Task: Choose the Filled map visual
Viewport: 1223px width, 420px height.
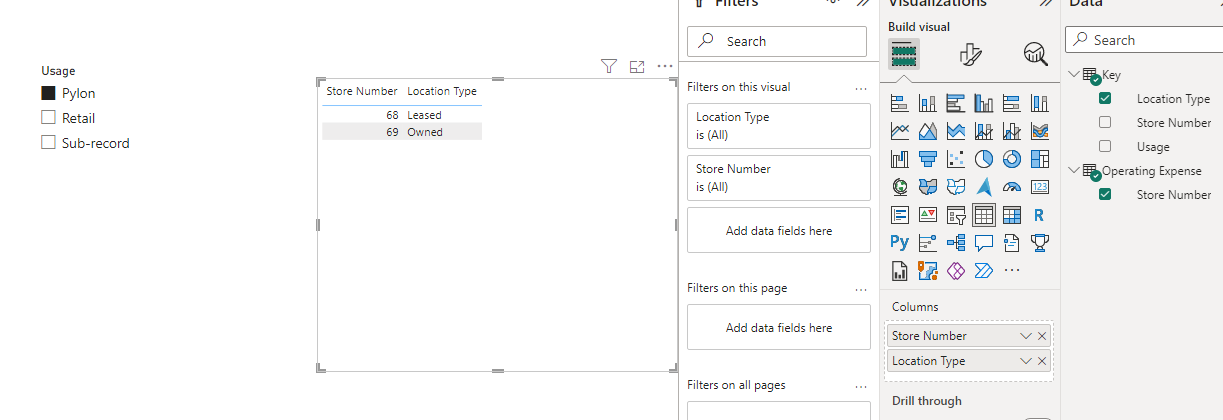Action: pyautogui.click(x=927, y=187)
